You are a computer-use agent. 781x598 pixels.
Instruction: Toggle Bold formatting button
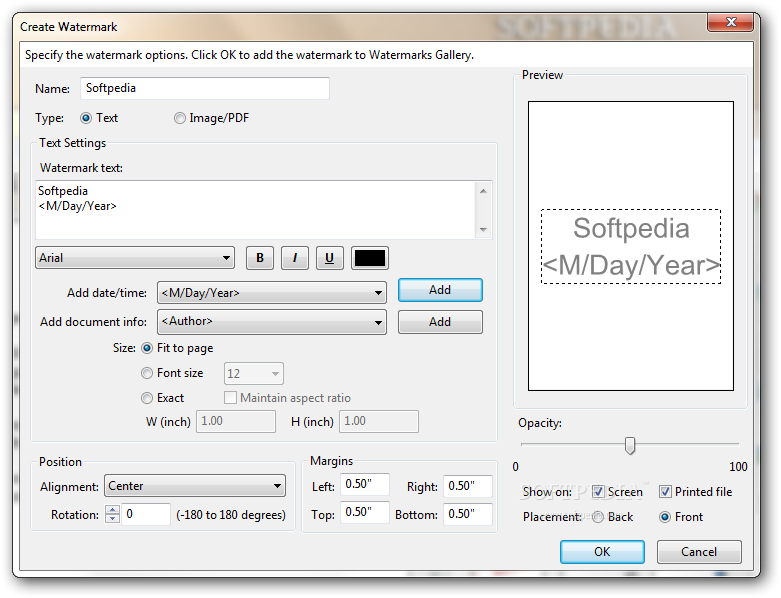[260, 258]
